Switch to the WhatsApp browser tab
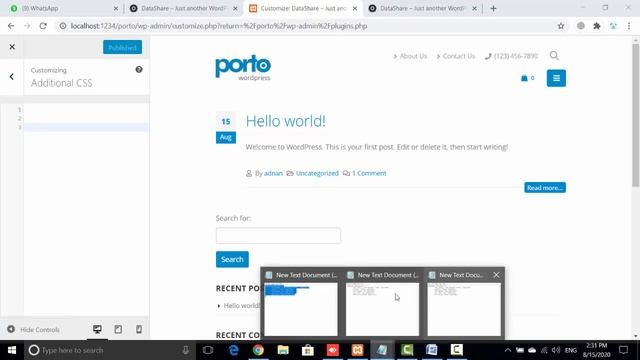The height and width of the screenshot is (360, 640). 64,8
